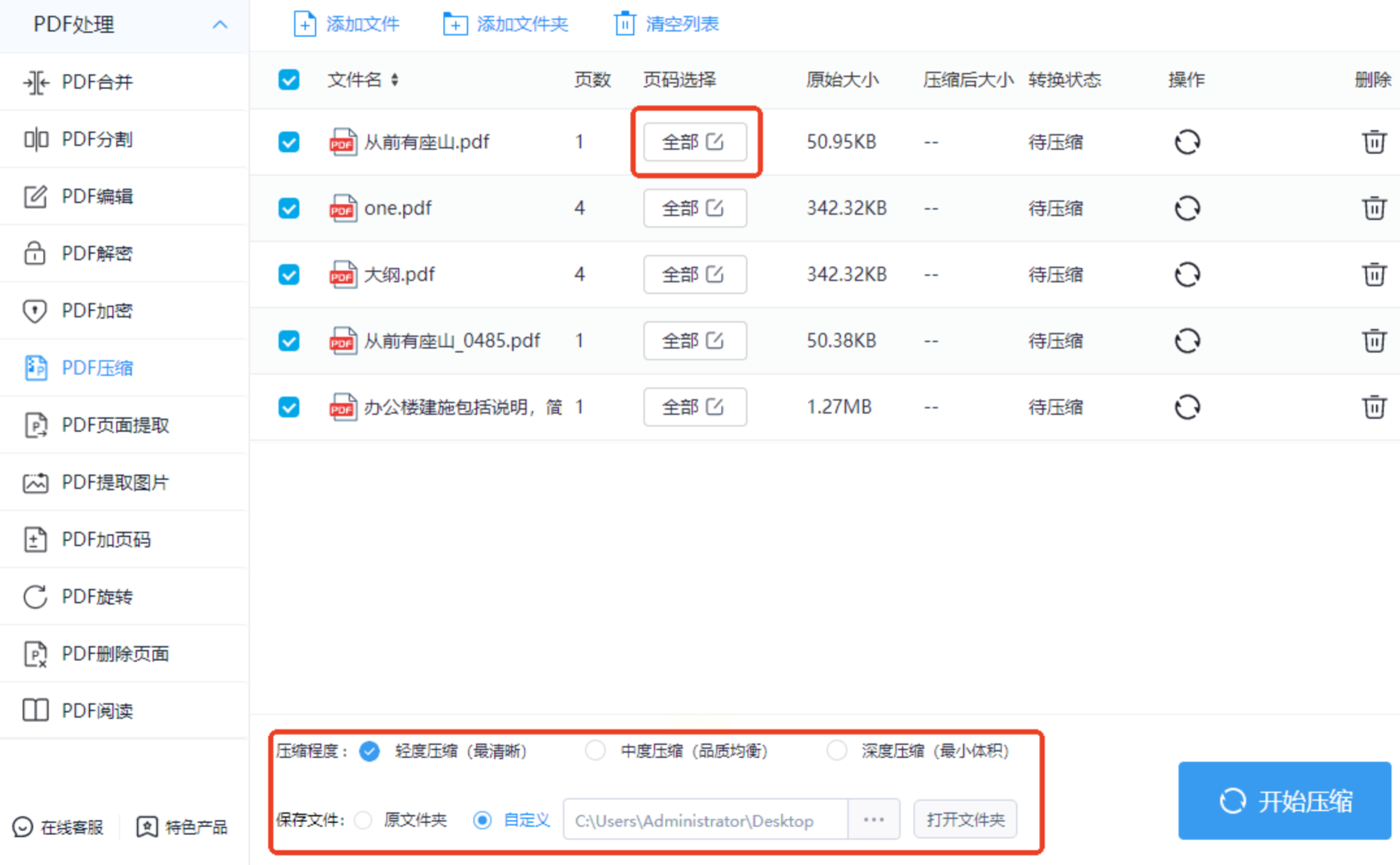The height and width of the screenshot is (865, 1400).
Task: Select 深度压缩 (最小体积) radio option
Action: point(837,751)
